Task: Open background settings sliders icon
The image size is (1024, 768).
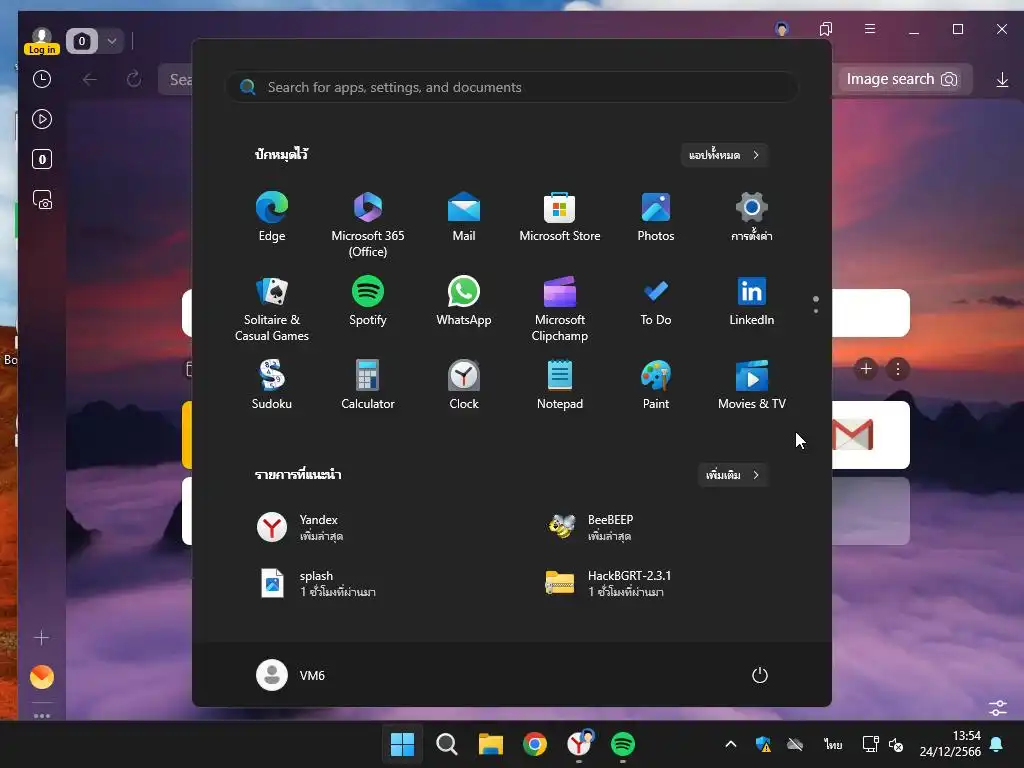Action: click(x=998, y=708)
